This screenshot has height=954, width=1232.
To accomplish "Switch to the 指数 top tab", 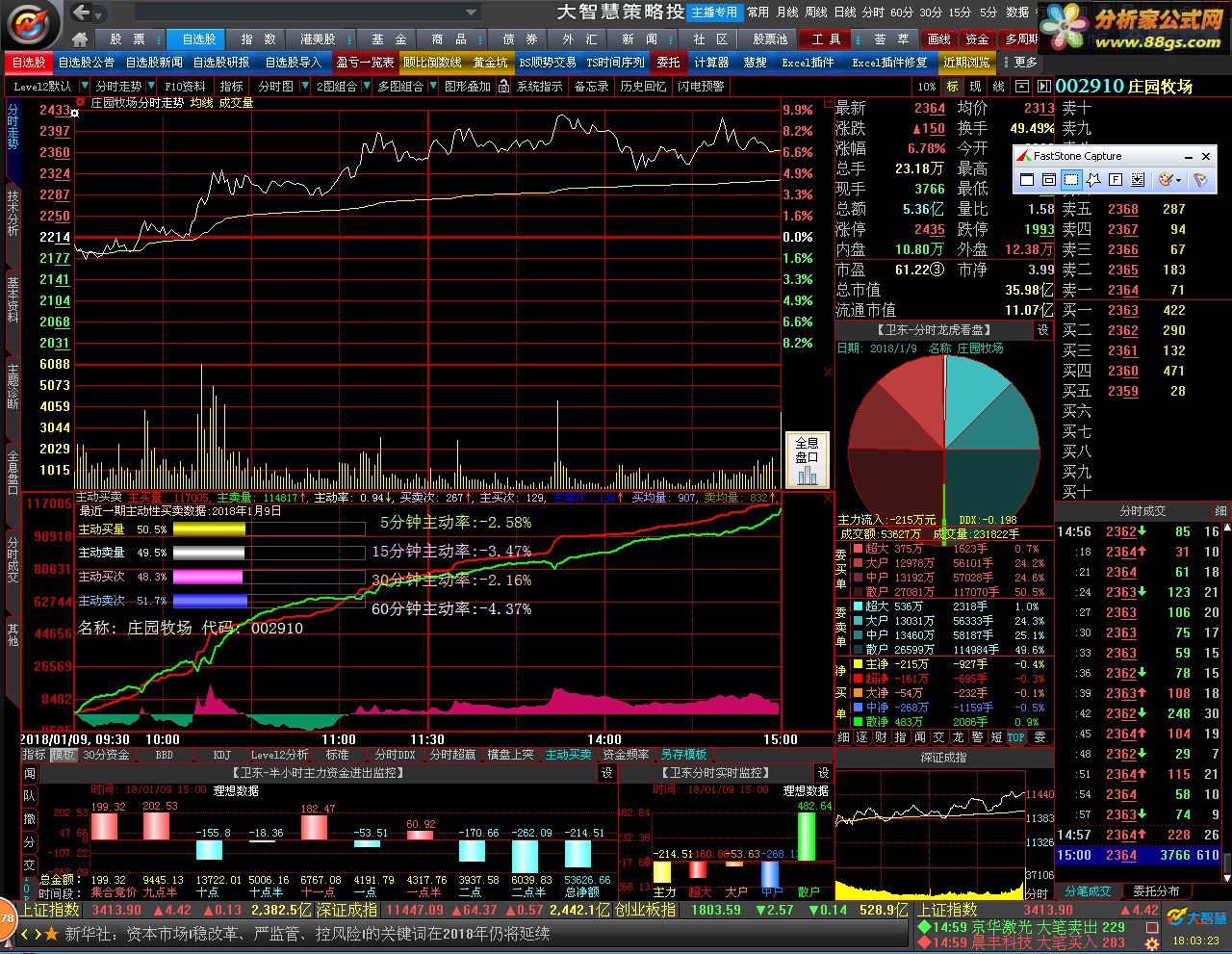I will pyautogui.click(x=258, y=39).
